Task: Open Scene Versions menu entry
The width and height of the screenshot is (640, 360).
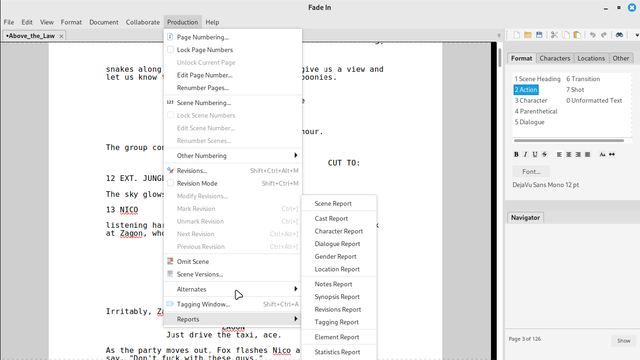Action: tap(233, 274)
